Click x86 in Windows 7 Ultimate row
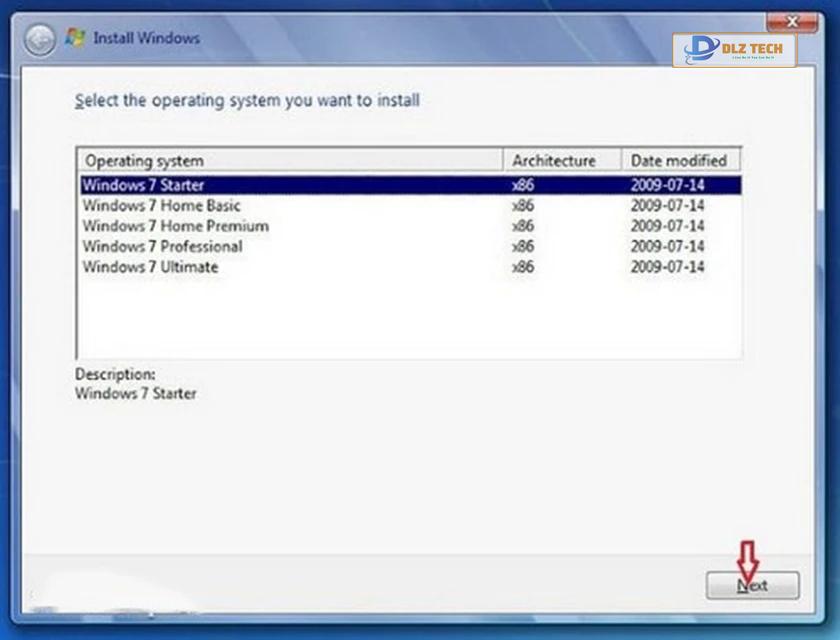The height and width of the screenshot is (640, 840). coord(523,267)
